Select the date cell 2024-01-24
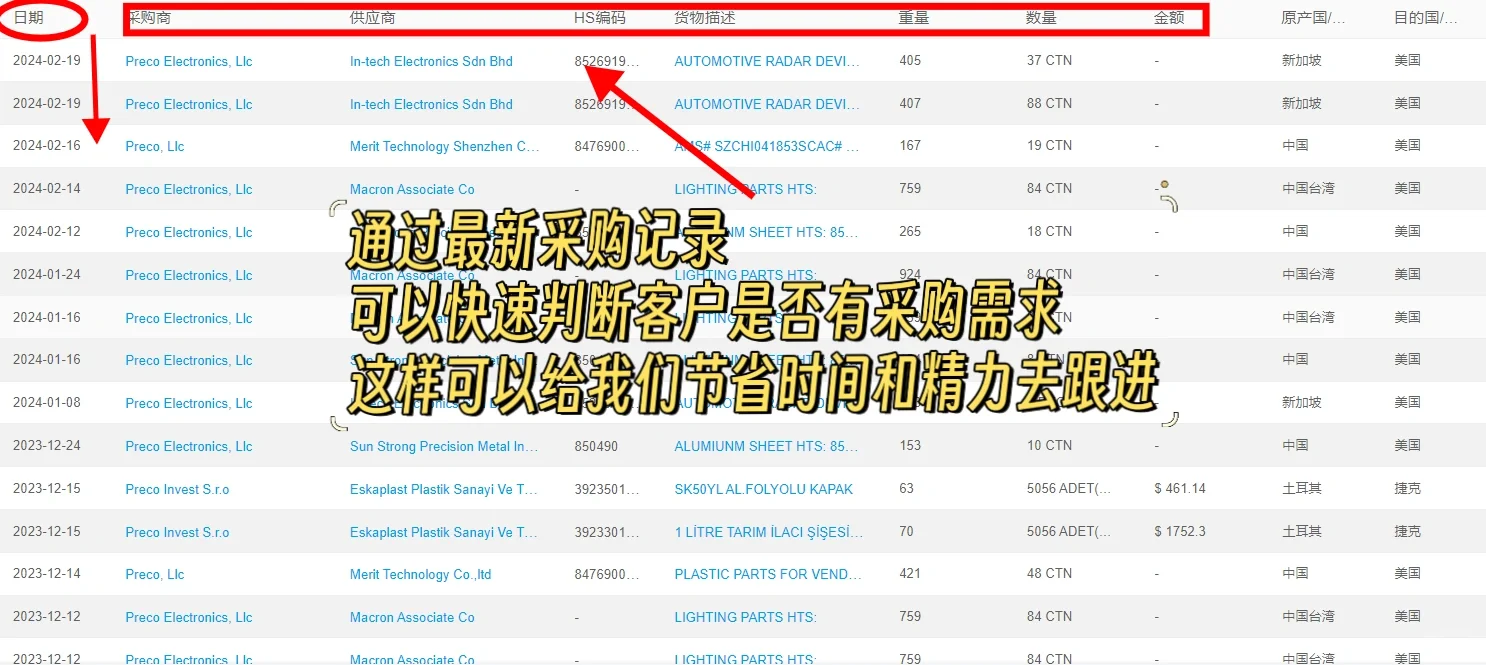Image resolution: width=1486 pixels, height=665 pixels. [x=47, y=275]
